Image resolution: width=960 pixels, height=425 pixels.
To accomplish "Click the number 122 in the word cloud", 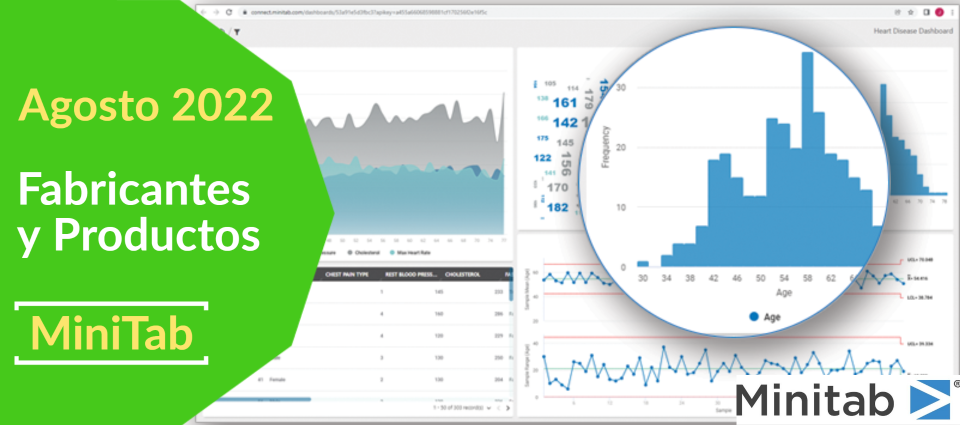I will [x=542, y=158].
